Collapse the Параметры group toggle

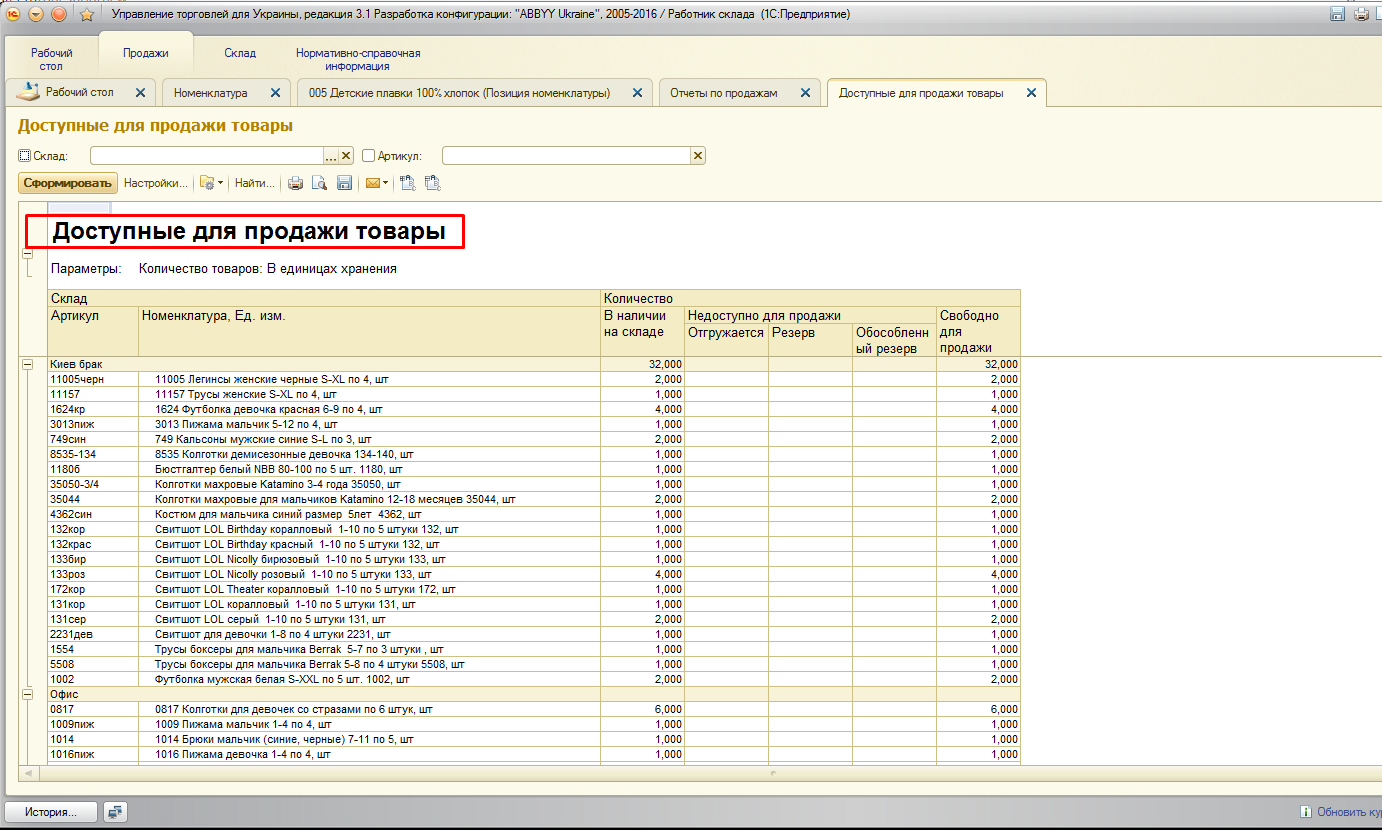[27, 254]
